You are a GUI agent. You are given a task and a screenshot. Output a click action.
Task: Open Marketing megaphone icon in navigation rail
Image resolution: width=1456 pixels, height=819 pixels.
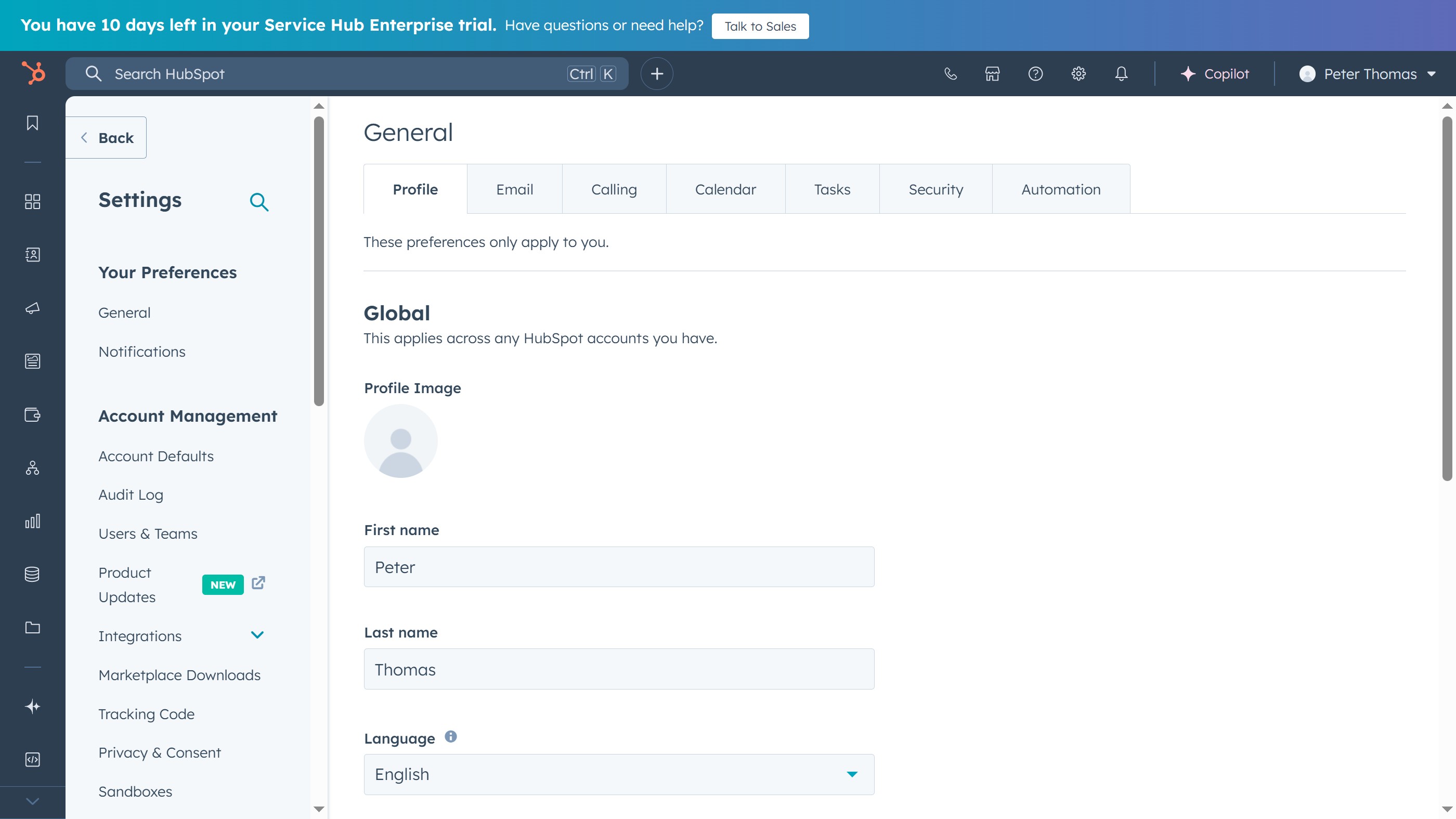[32, 307]
